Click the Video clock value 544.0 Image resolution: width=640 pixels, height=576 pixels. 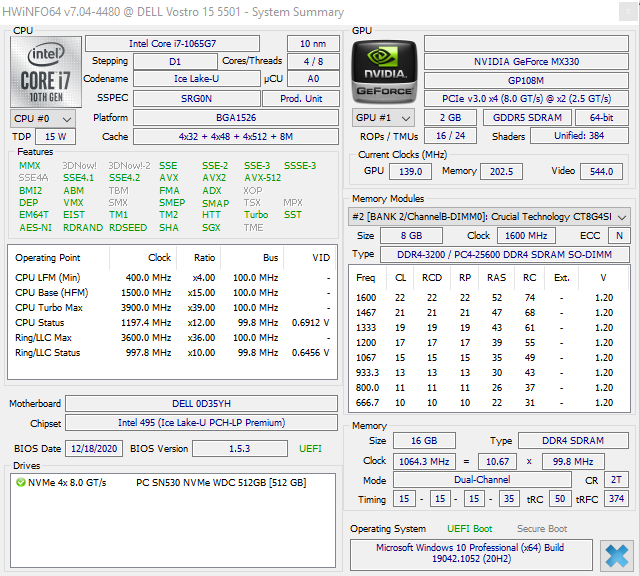click(x=601, y=171)
